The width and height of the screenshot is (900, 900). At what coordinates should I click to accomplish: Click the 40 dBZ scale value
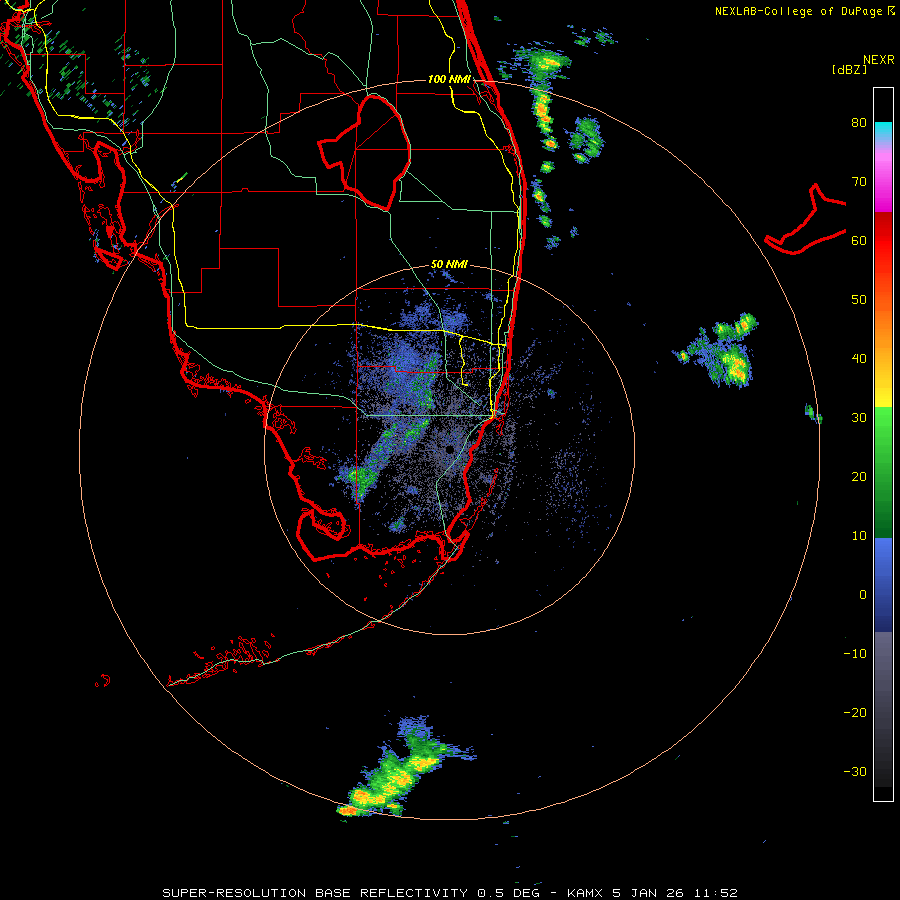(859, 359)
